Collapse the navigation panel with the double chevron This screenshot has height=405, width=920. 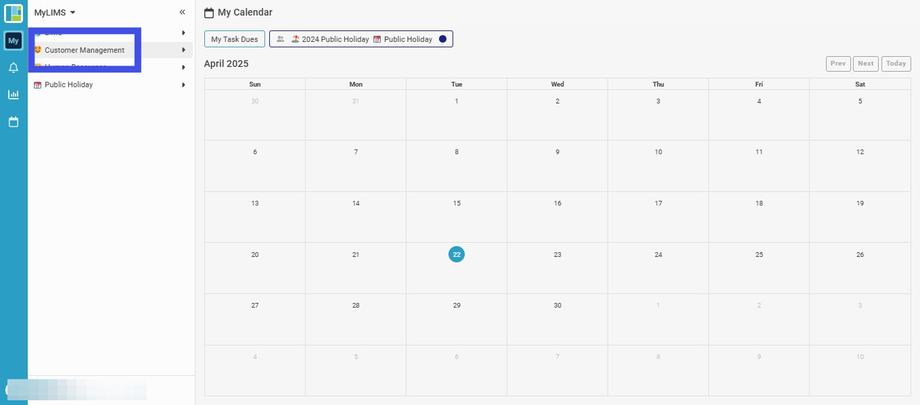coord(182,12)
